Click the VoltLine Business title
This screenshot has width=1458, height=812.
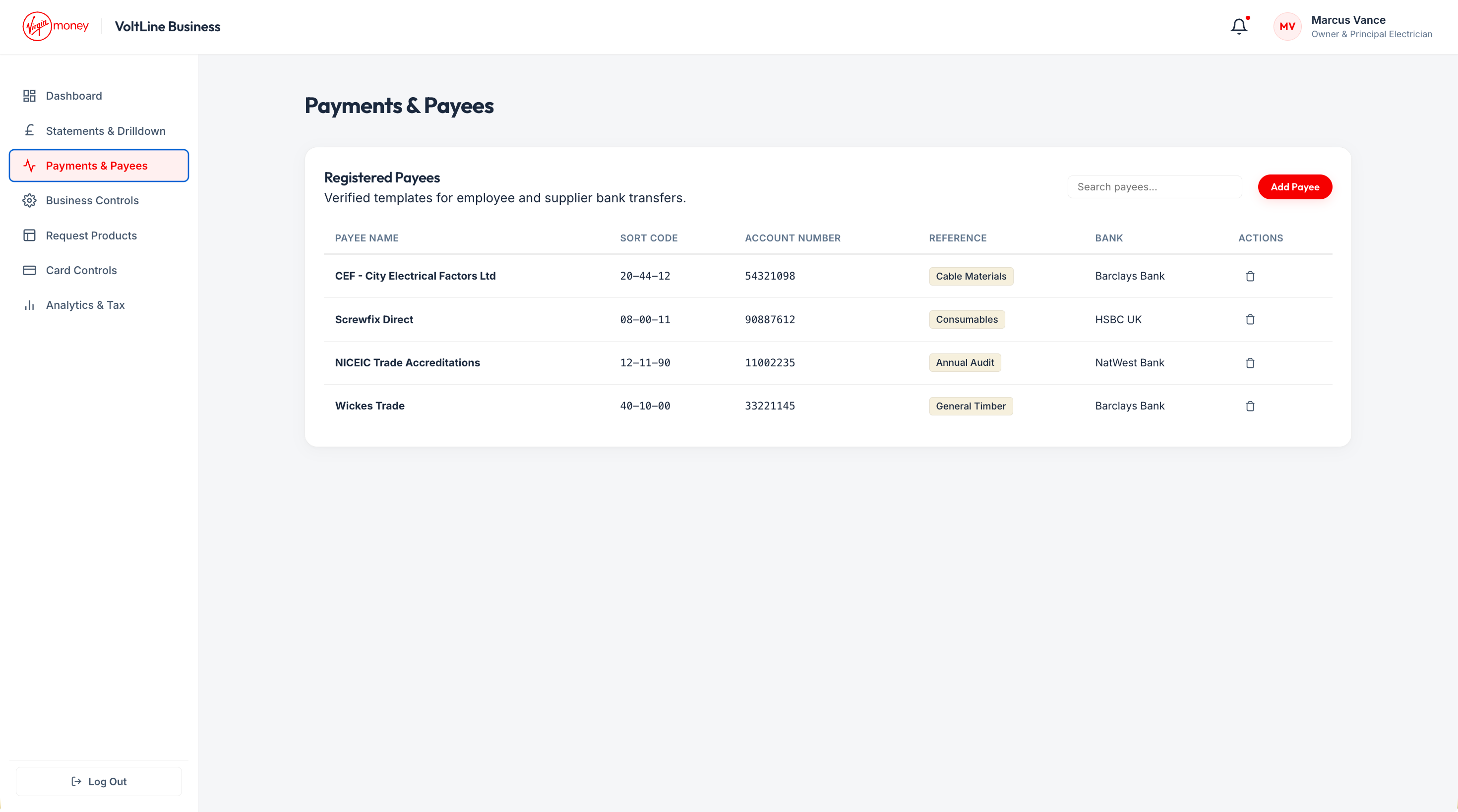168,27
